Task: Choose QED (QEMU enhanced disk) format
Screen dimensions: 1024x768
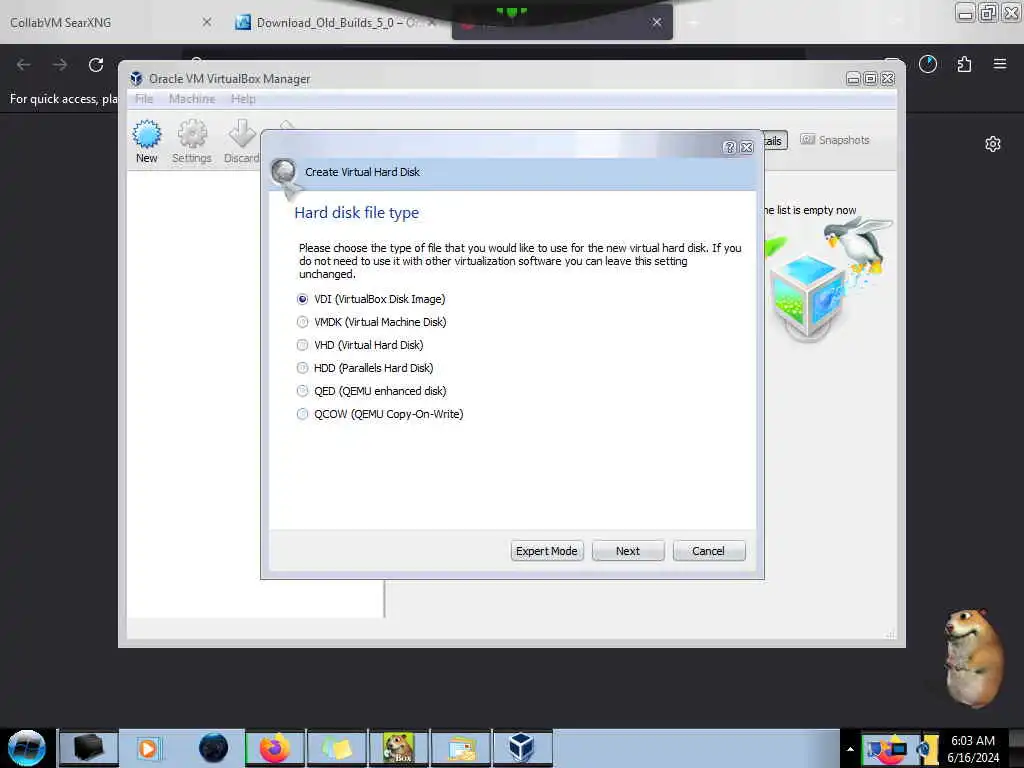Action: [x=371, y=391]
